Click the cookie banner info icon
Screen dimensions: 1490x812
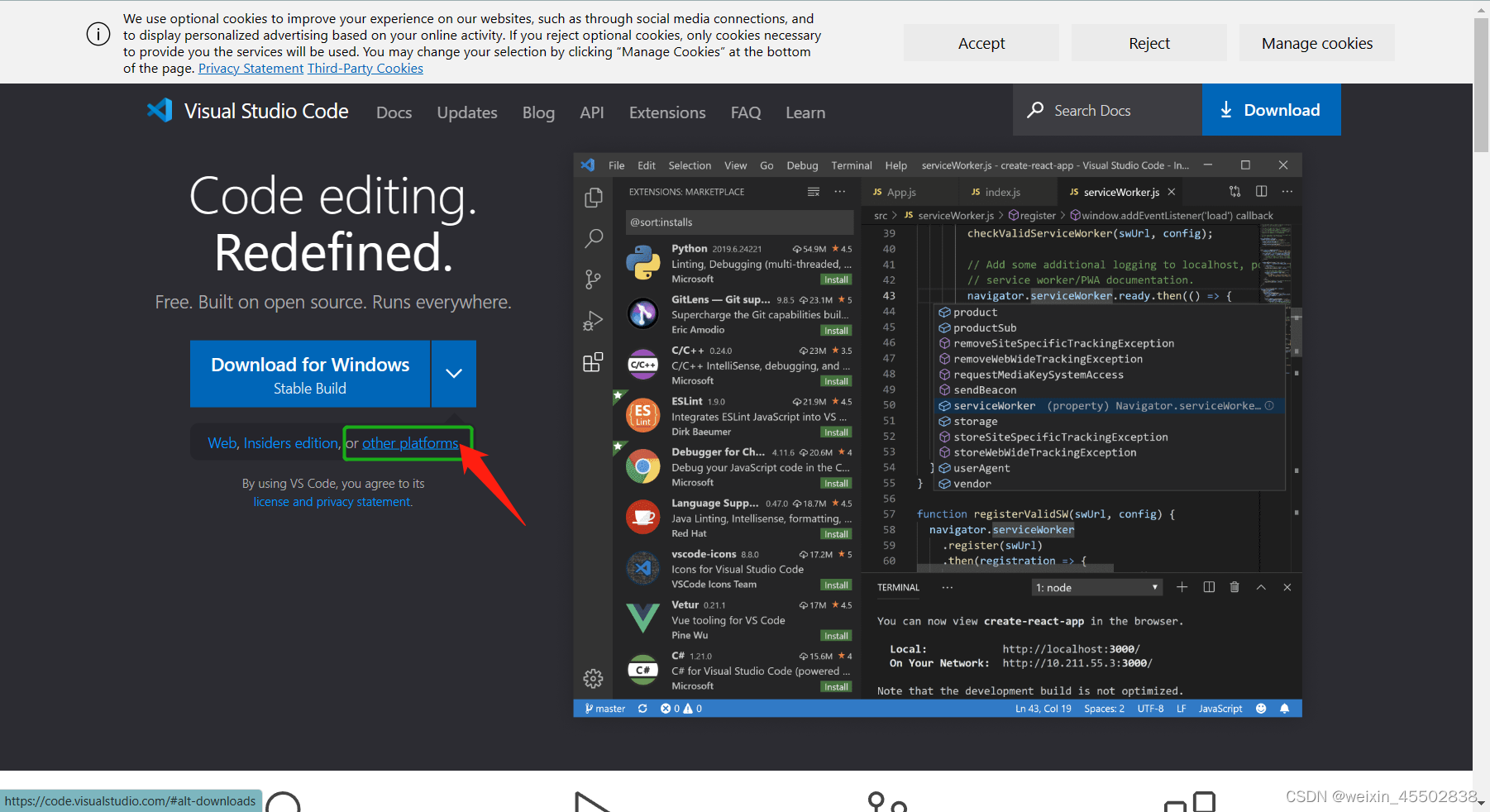click(x=98, y=34)
